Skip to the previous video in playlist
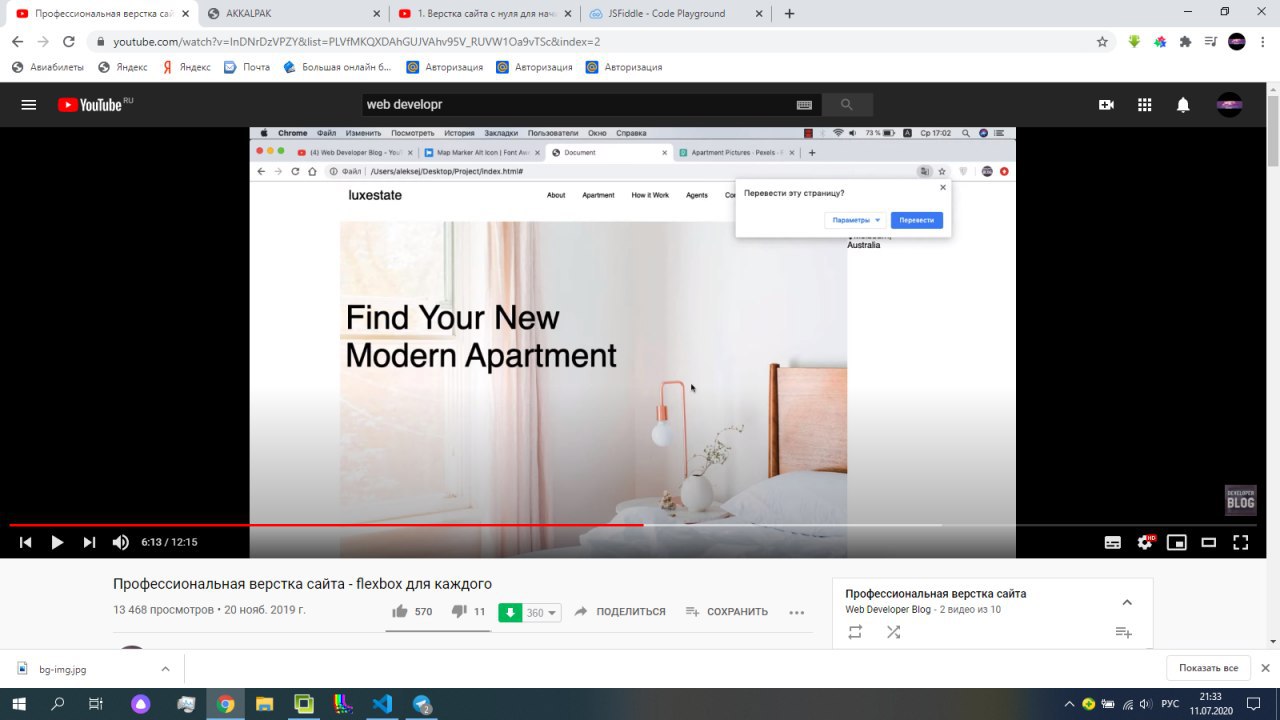1280x720 pixels. pyautogui.click(x=26, y=542)
